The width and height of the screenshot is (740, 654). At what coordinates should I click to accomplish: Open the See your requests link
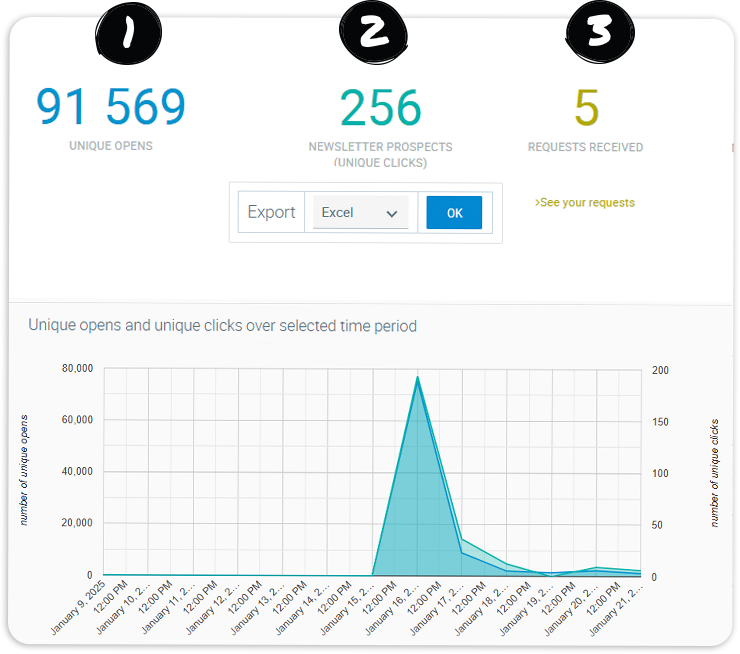(x=585, y=202)
